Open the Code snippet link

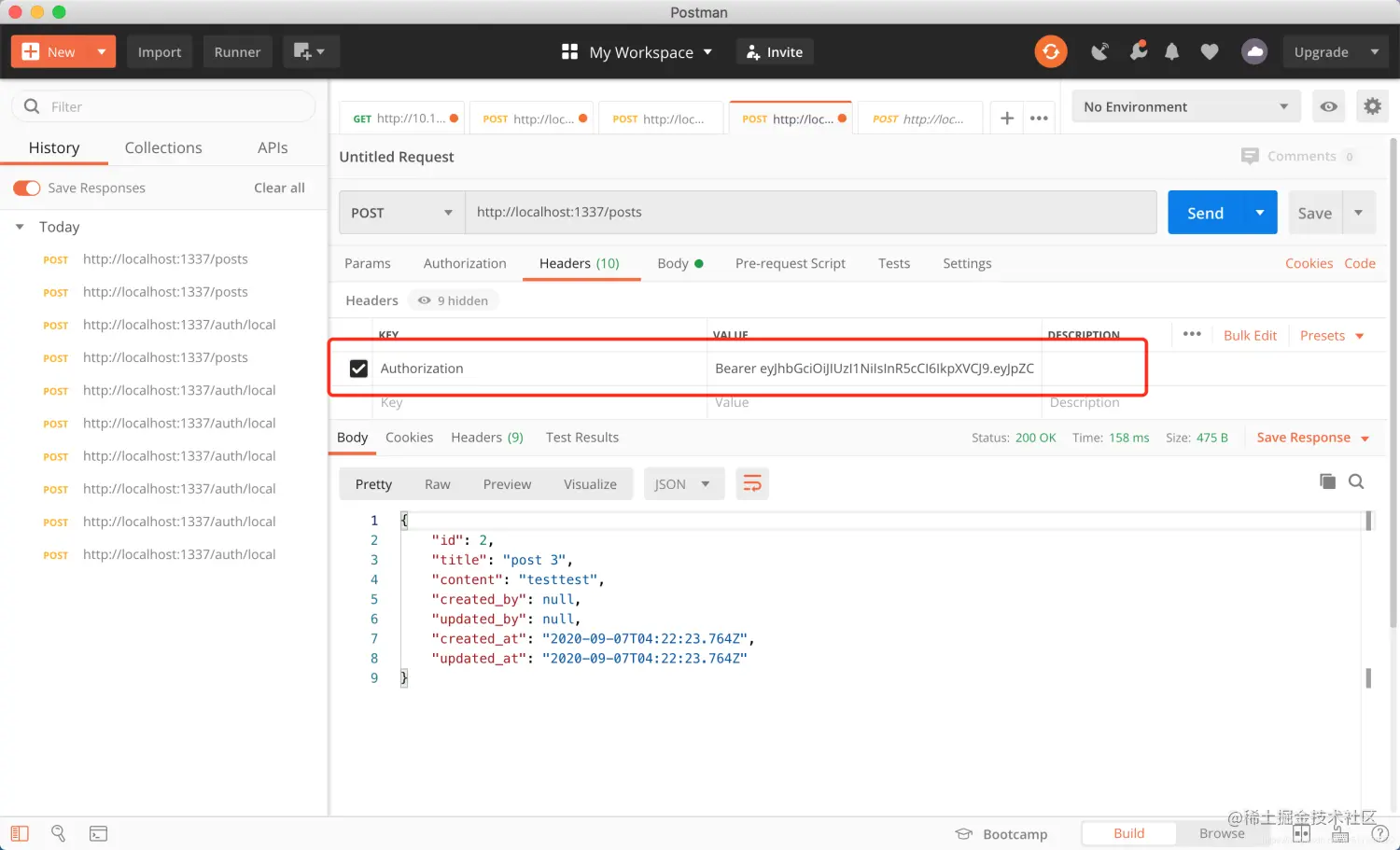pyautogui.click(x=1360, y=263)
